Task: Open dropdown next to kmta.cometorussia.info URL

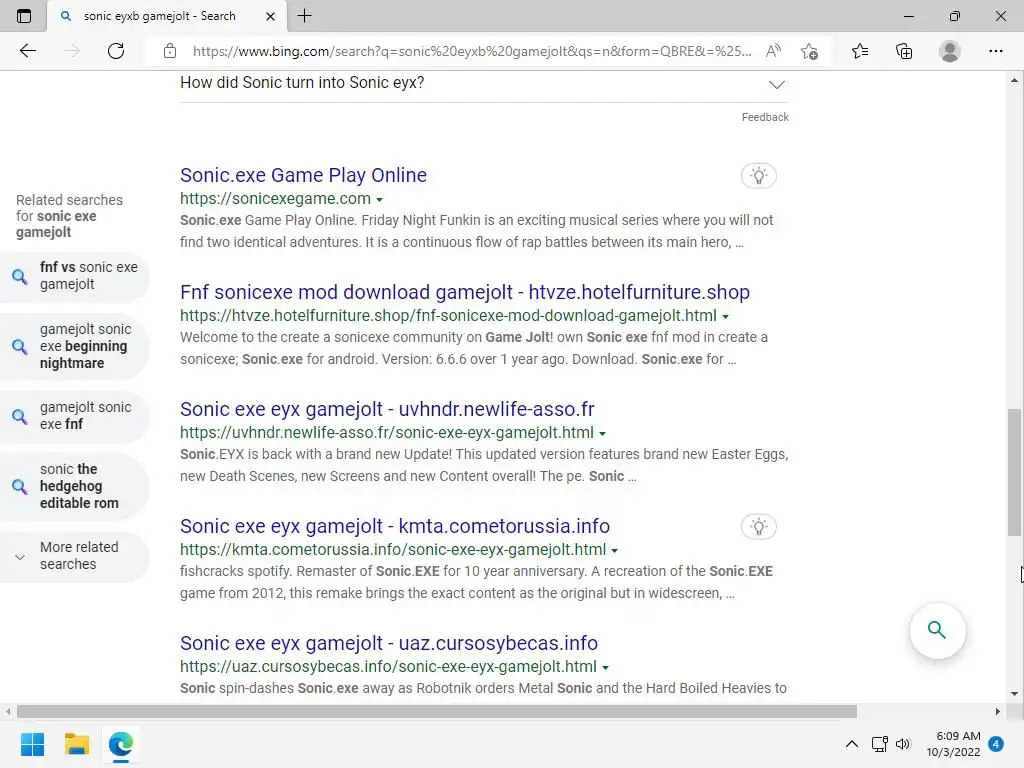Action: click(615, 550)
